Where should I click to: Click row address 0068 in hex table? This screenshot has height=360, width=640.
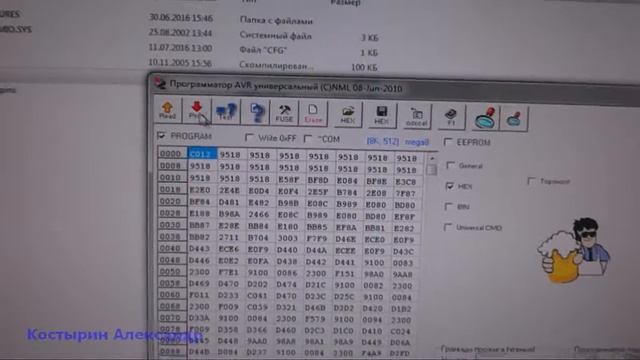coord(171,306)
